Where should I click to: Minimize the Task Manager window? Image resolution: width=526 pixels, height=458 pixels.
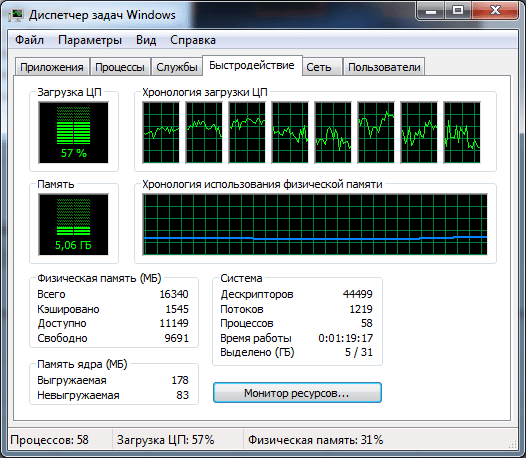431,11
